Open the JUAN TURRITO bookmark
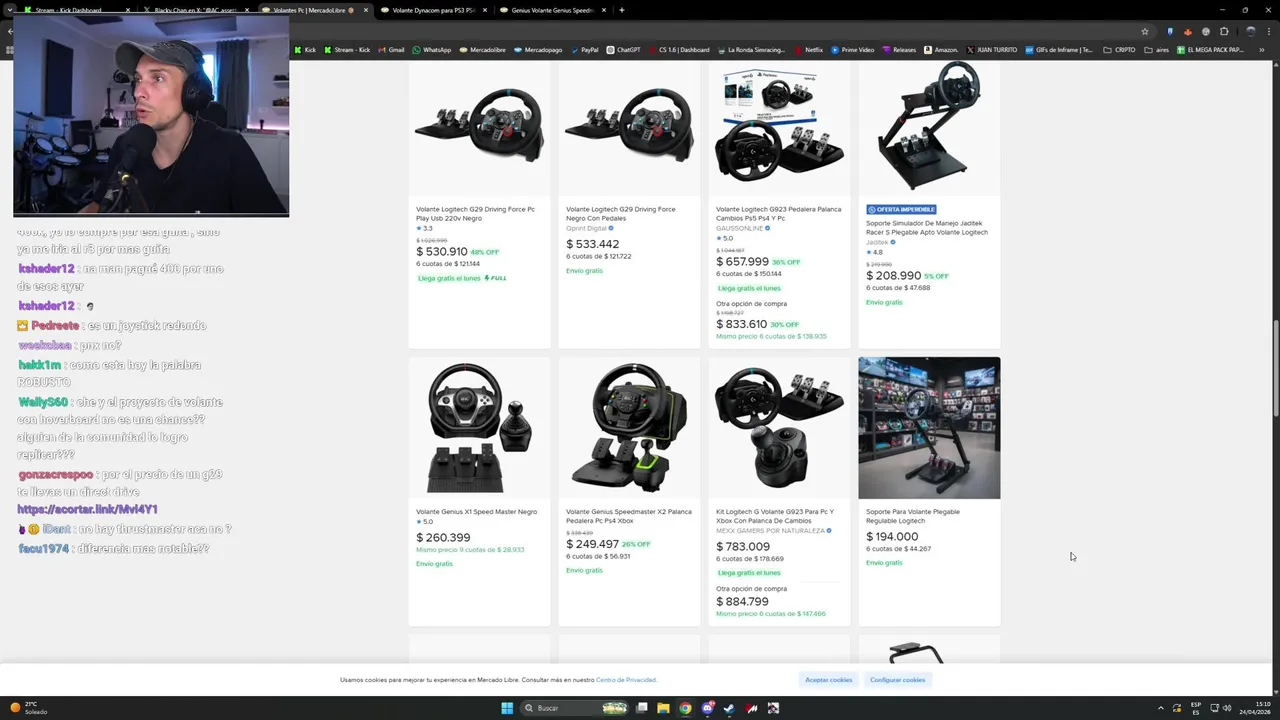 pos(991,50)
